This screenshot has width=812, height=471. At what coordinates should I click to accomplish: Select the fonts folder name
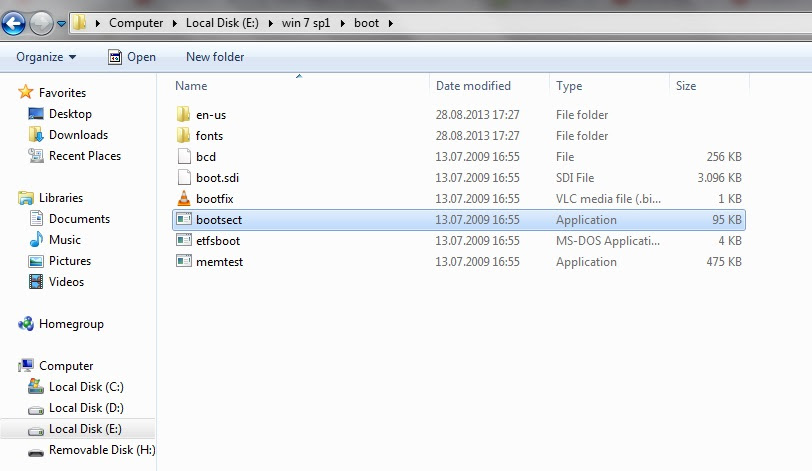(209, 136)
